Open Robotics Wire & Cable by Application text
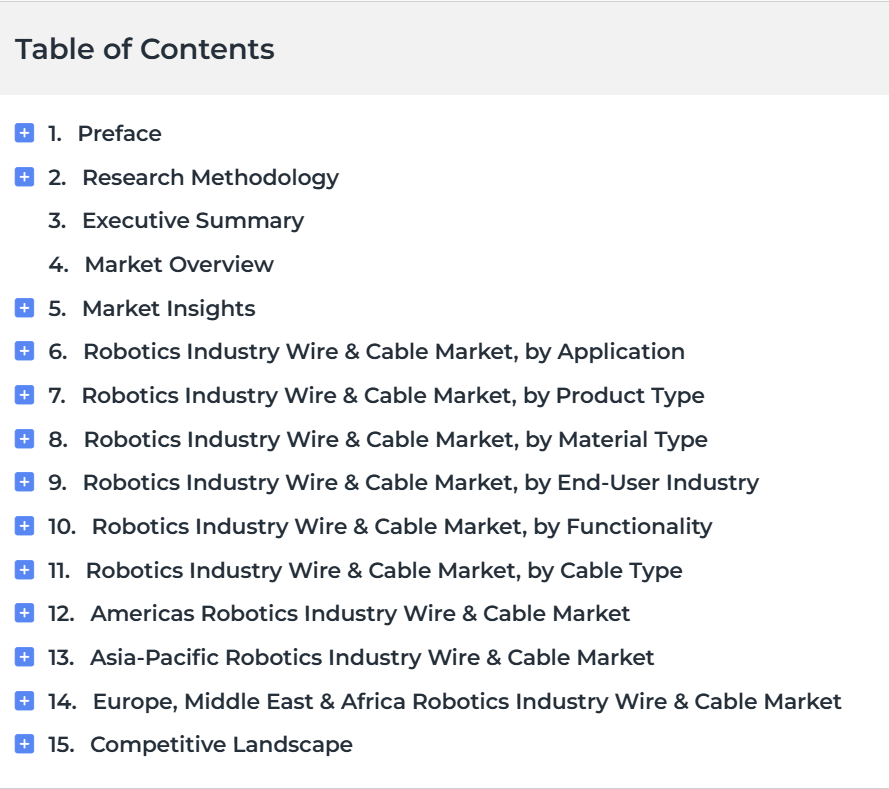Viewport: 889px width, 789px height. [384, 352]
